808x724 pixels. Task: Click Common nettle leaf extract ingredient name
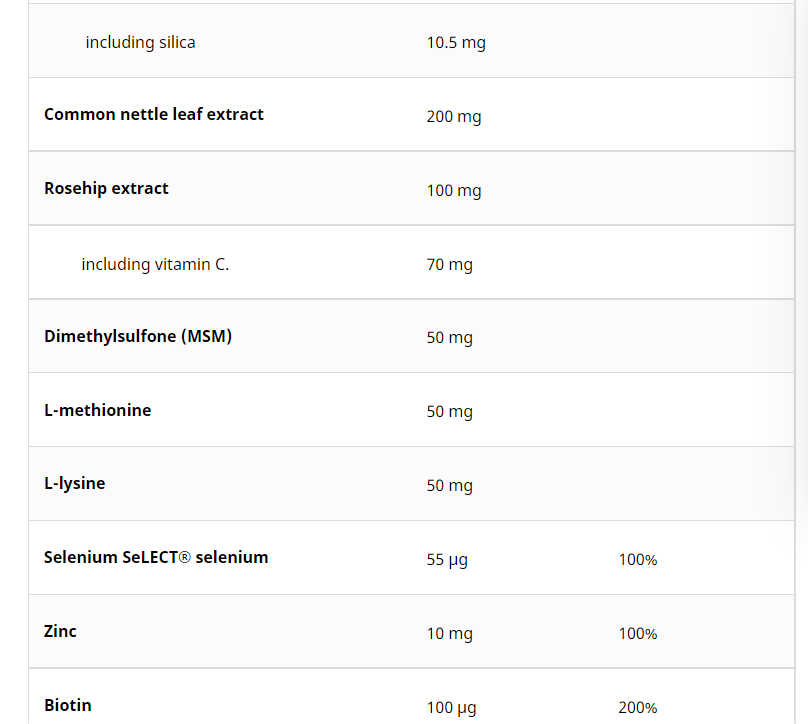(x=154, y=114)
